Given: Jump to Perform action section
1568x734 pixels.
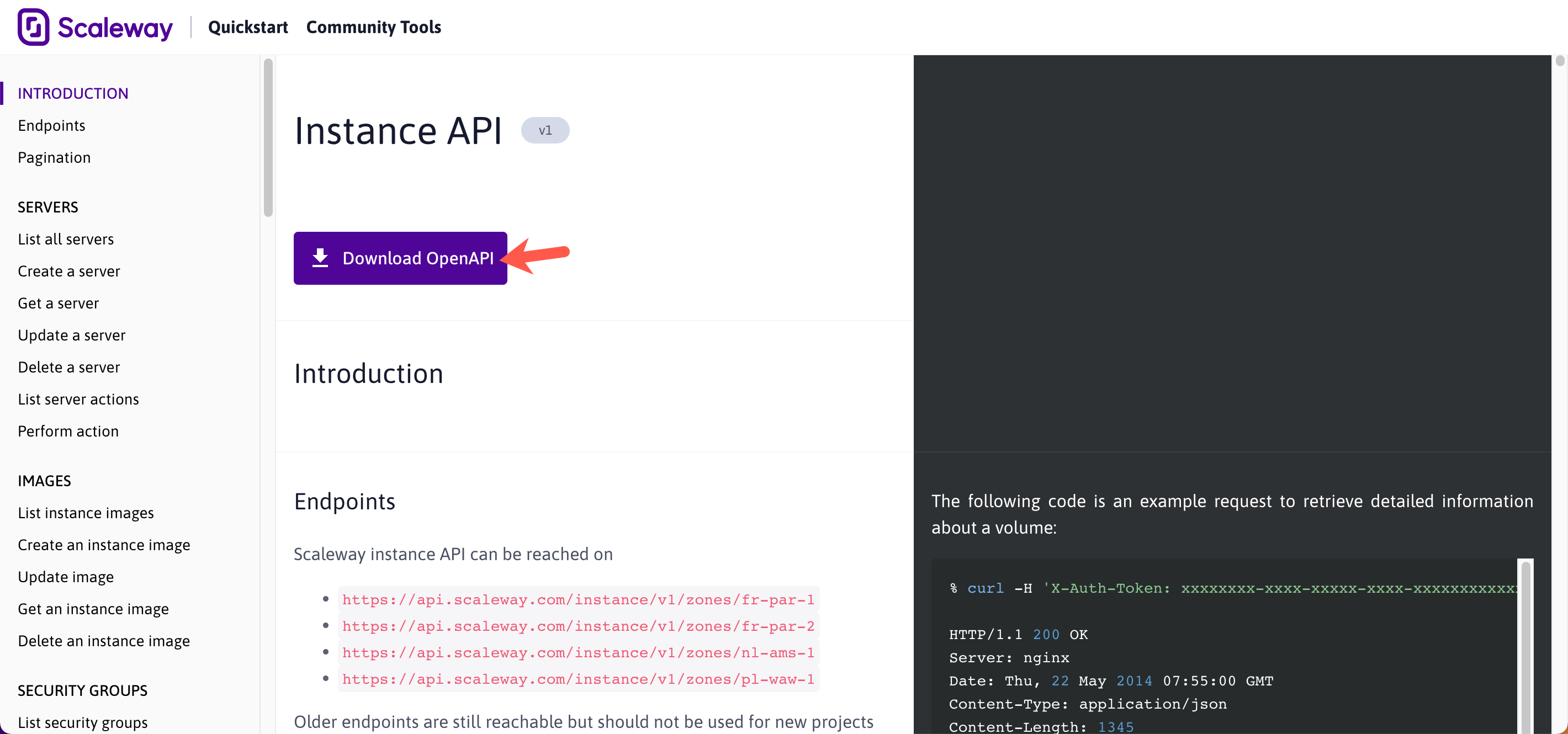Looking at the screenshot, I should coord(68,432).
